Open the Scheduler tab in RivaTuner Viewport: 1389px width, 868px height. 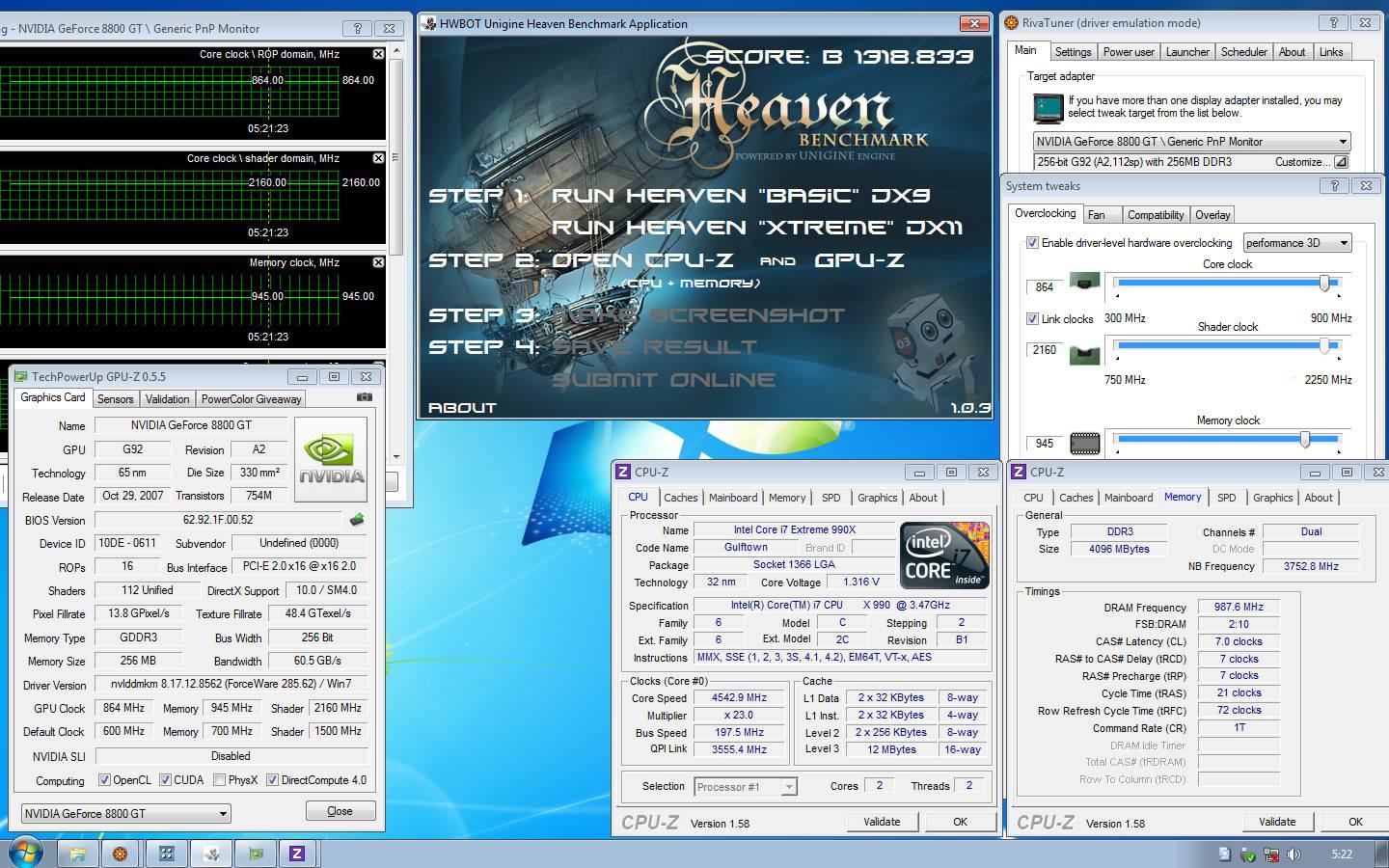pos(1243,52)
